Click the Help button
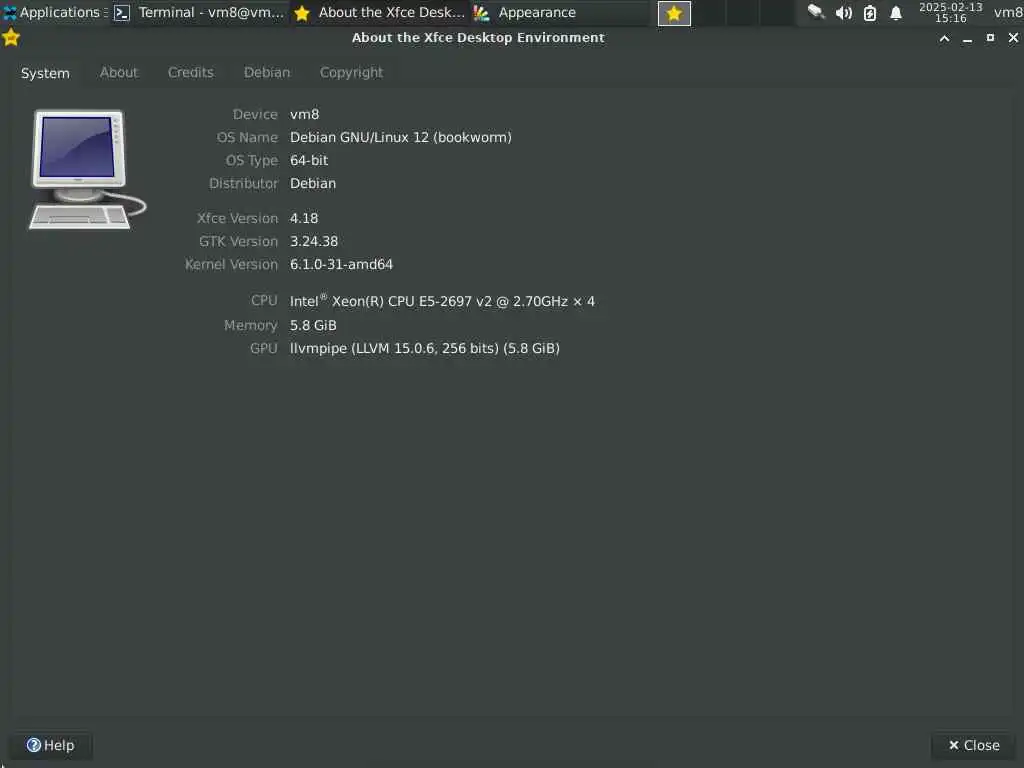The width and height of the screenshot is (1024, 768). coord(50,745)
